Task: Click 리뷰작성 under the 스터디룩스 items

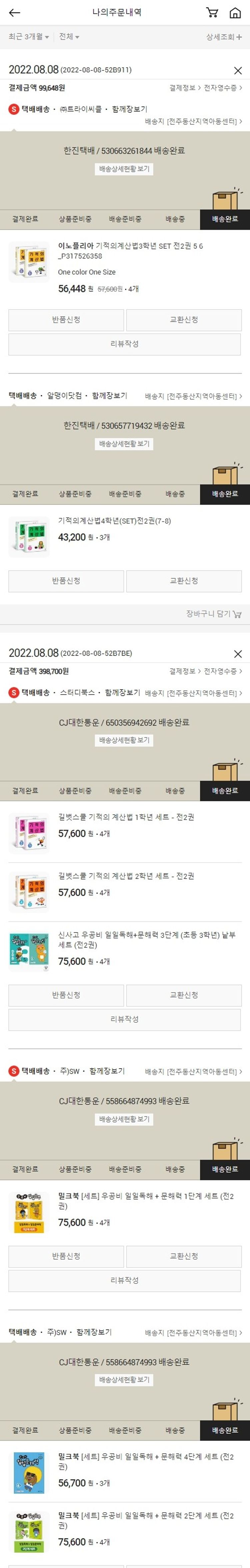Action: (x=125, y=1019)
